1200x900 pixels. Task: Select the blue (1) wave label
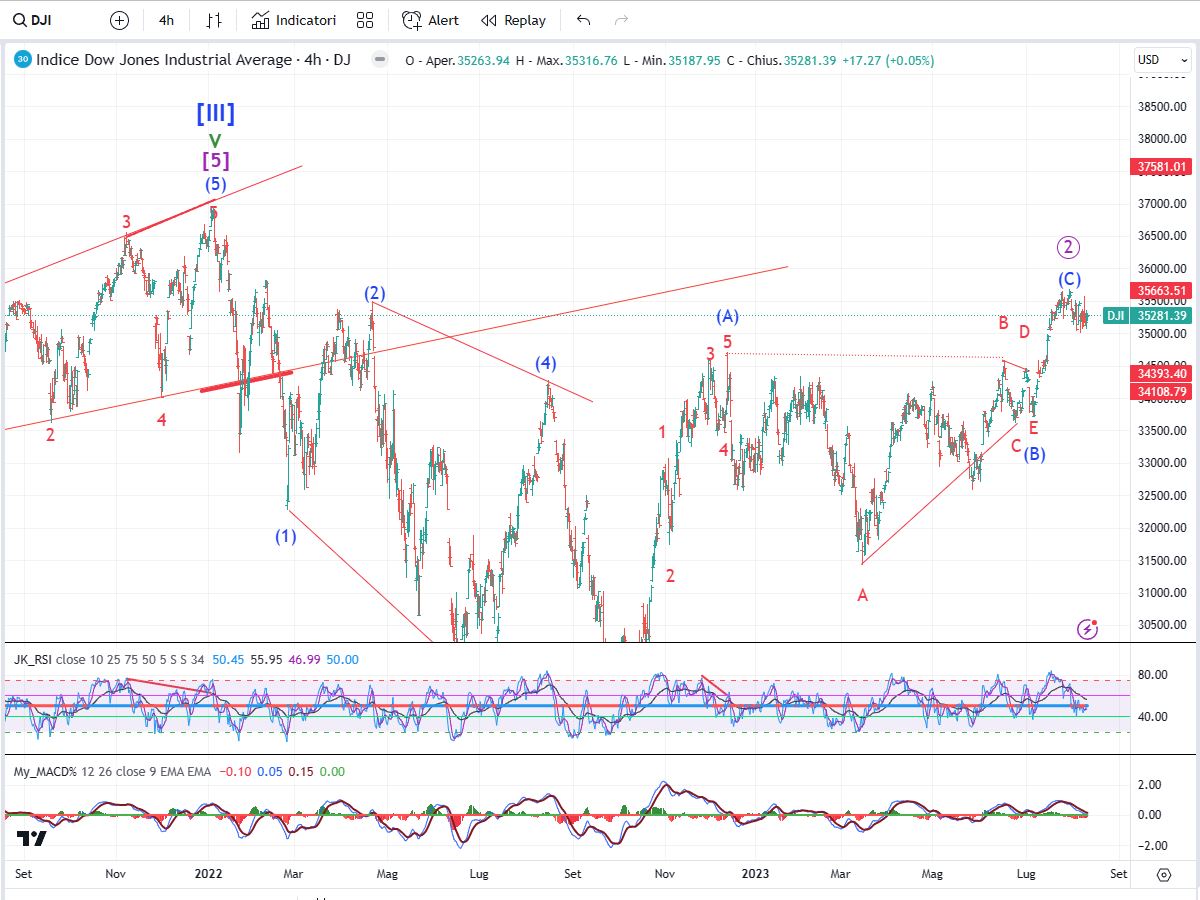286,536
